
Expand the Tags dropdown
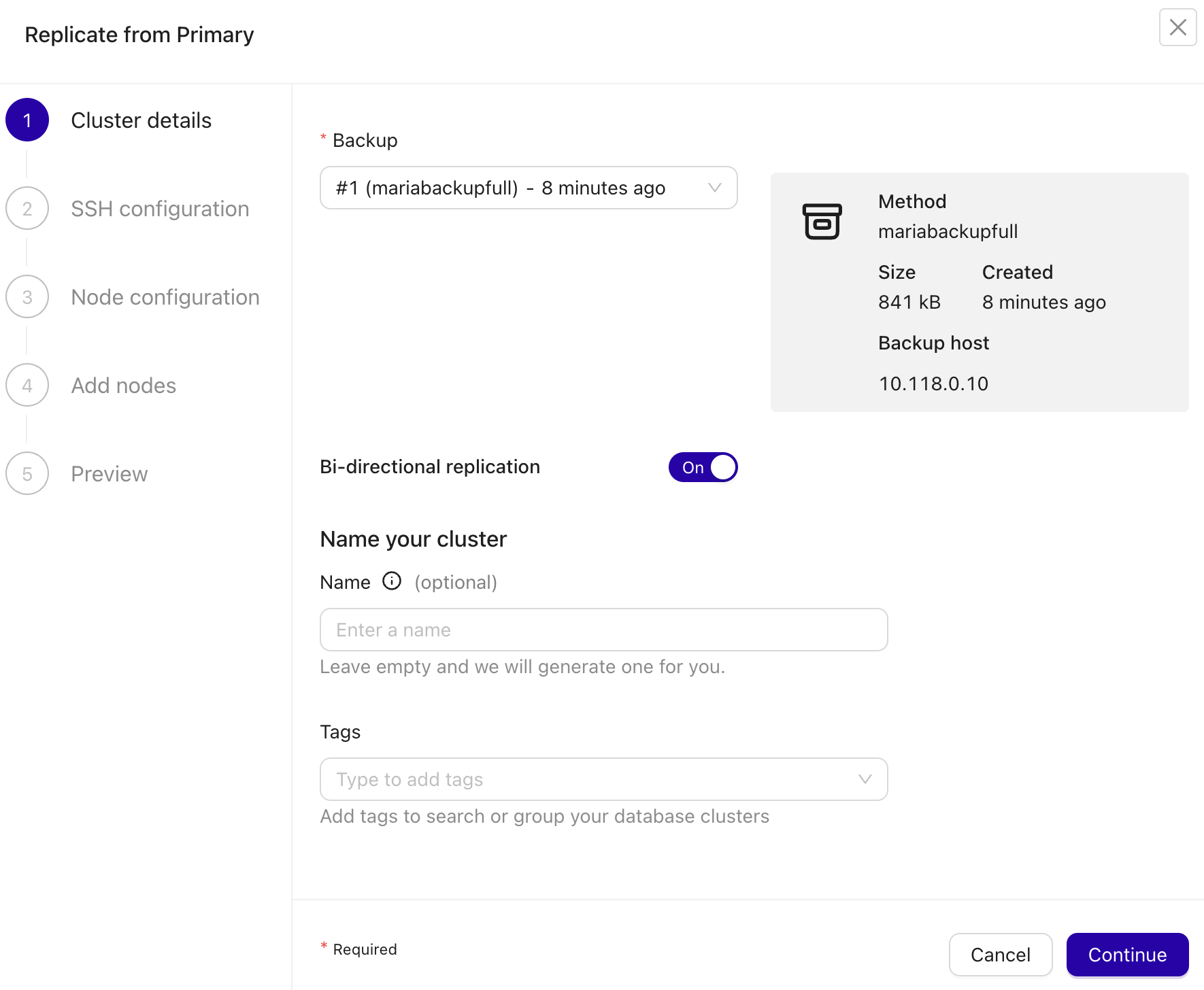tap(865, 779)
